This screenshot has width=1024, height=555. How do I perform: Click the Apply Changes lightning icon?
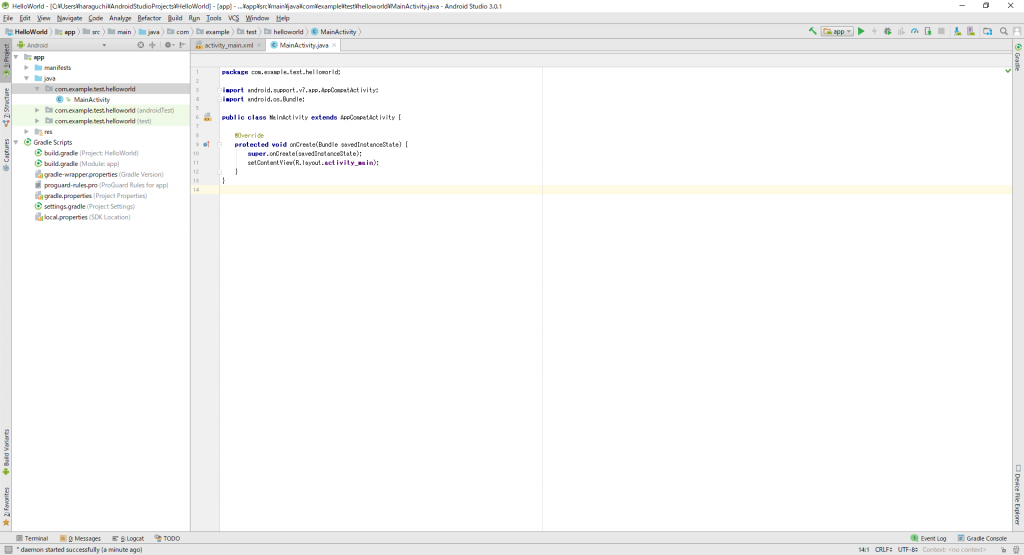coord(874,31)
